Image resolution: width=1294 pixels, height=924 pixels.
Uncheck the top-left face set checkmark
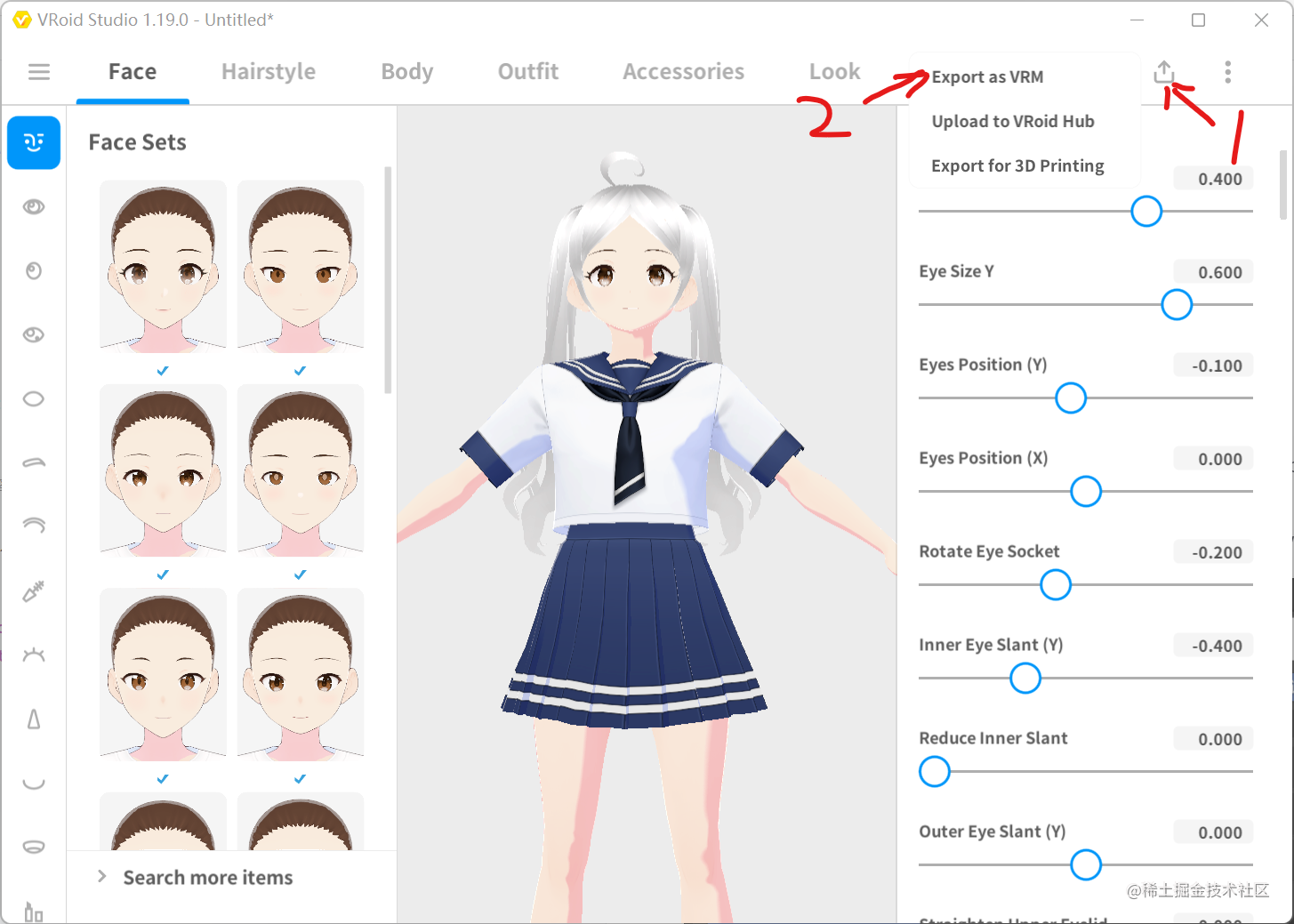(162, 371)
